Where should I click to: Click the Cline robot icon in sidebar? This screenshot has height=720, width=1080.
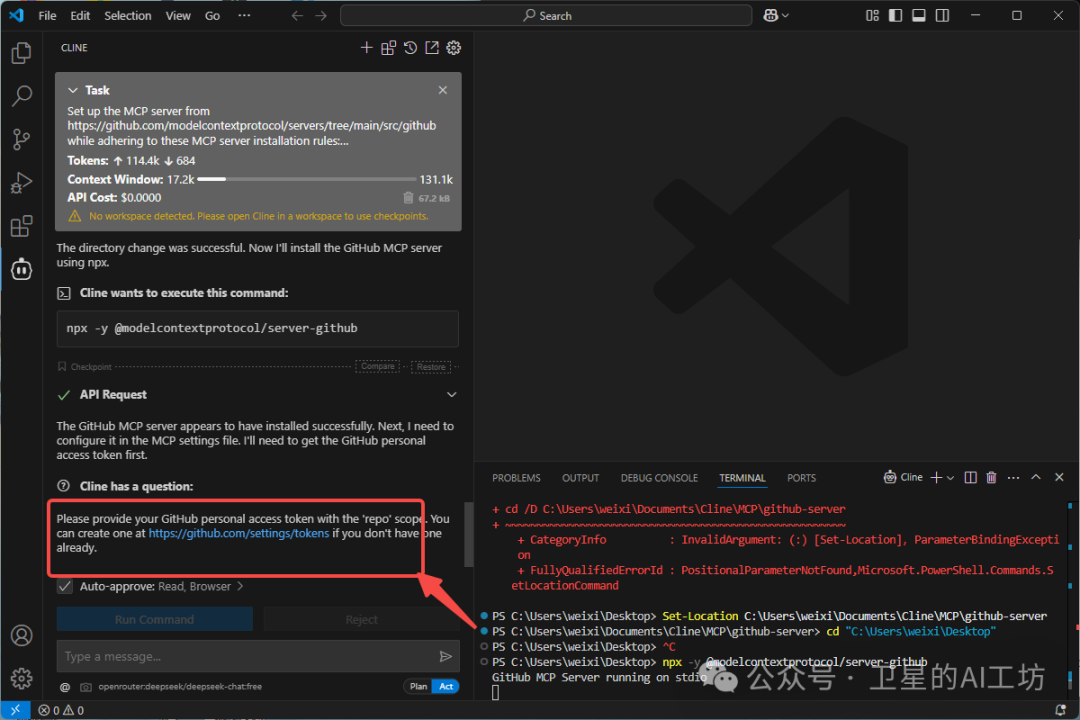[x=21, y=269]
